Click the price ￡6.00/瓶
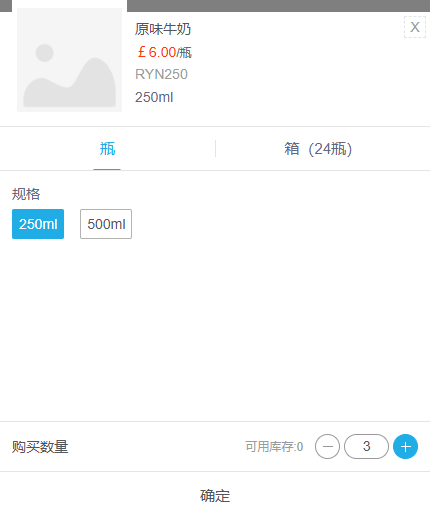The height and width of the screenshot is (520, 430). click(x=164, y=52)
